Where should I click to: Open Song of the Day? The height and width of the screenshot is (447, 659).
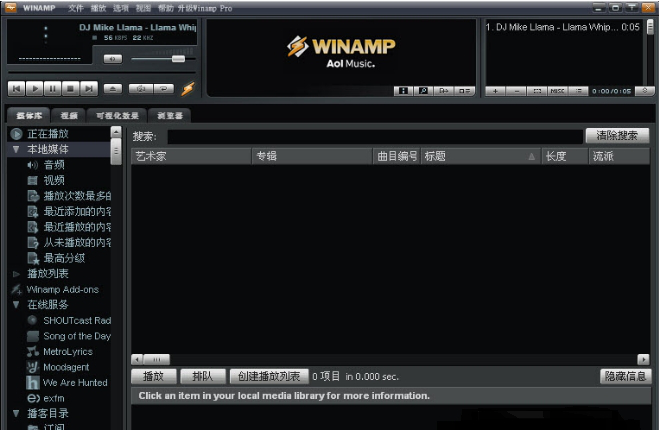coord(77,336)
